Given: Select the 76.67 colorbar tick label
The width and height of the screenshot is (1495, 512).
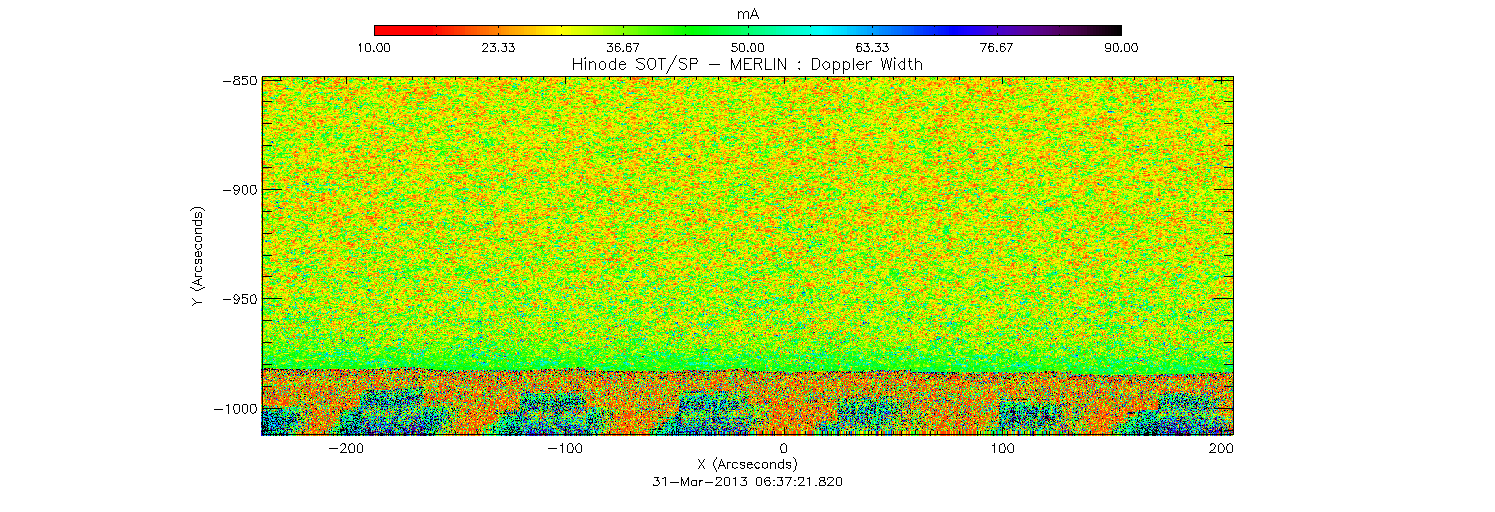Looking at the screenshot, I should (x=996, y=47).
